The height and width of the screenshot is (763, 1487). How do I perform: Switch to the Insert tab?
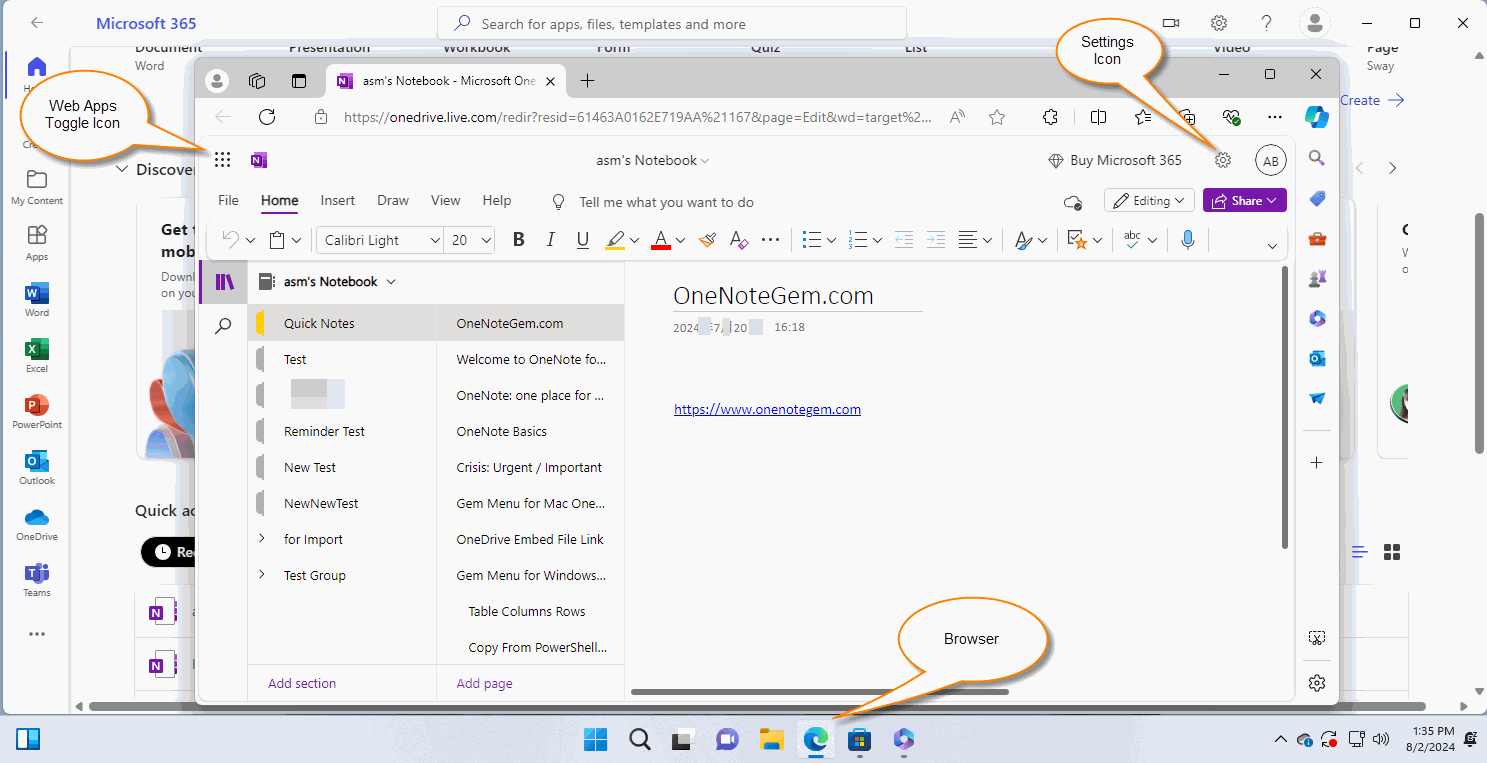coord(338,200)
